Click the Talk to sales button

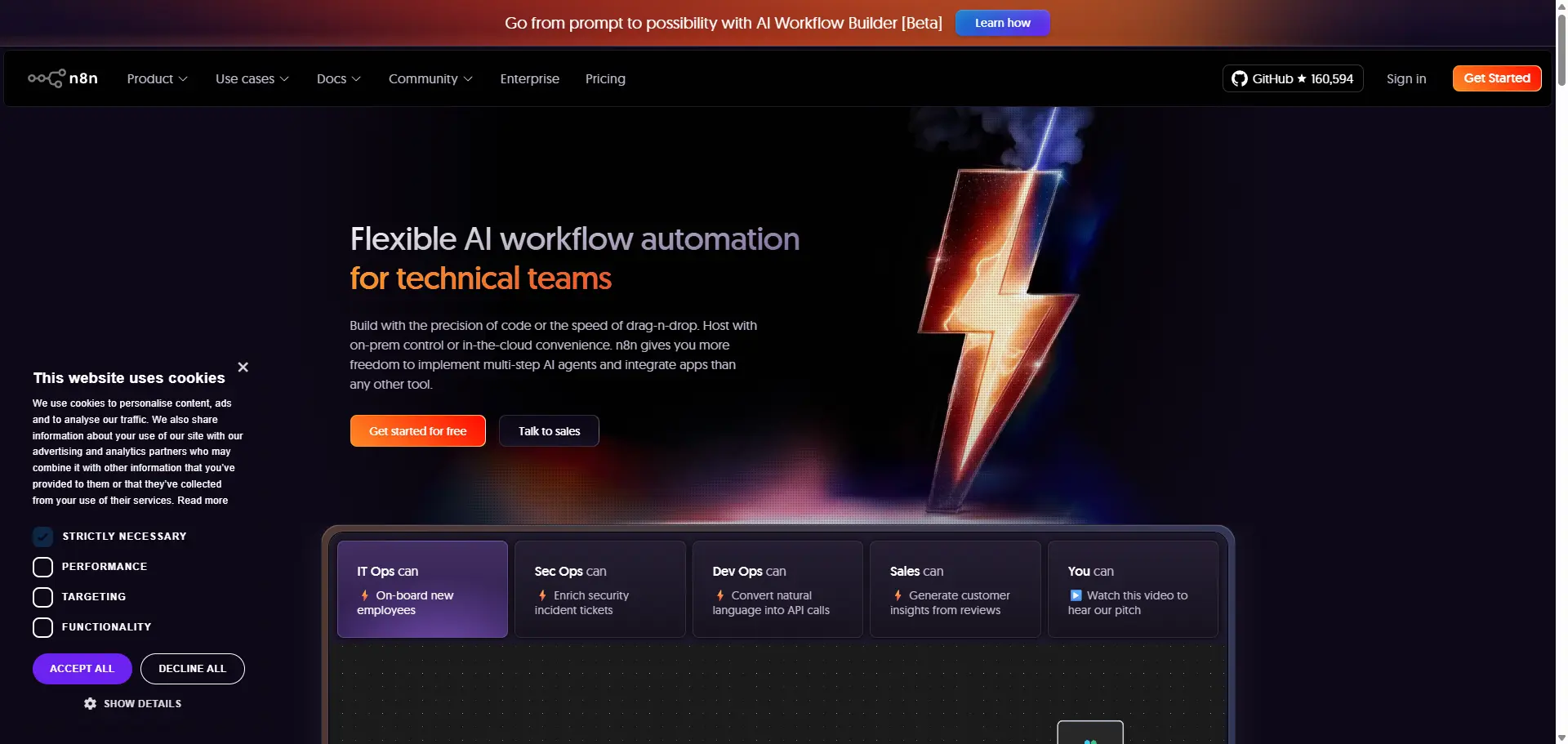tap(549, 431)
